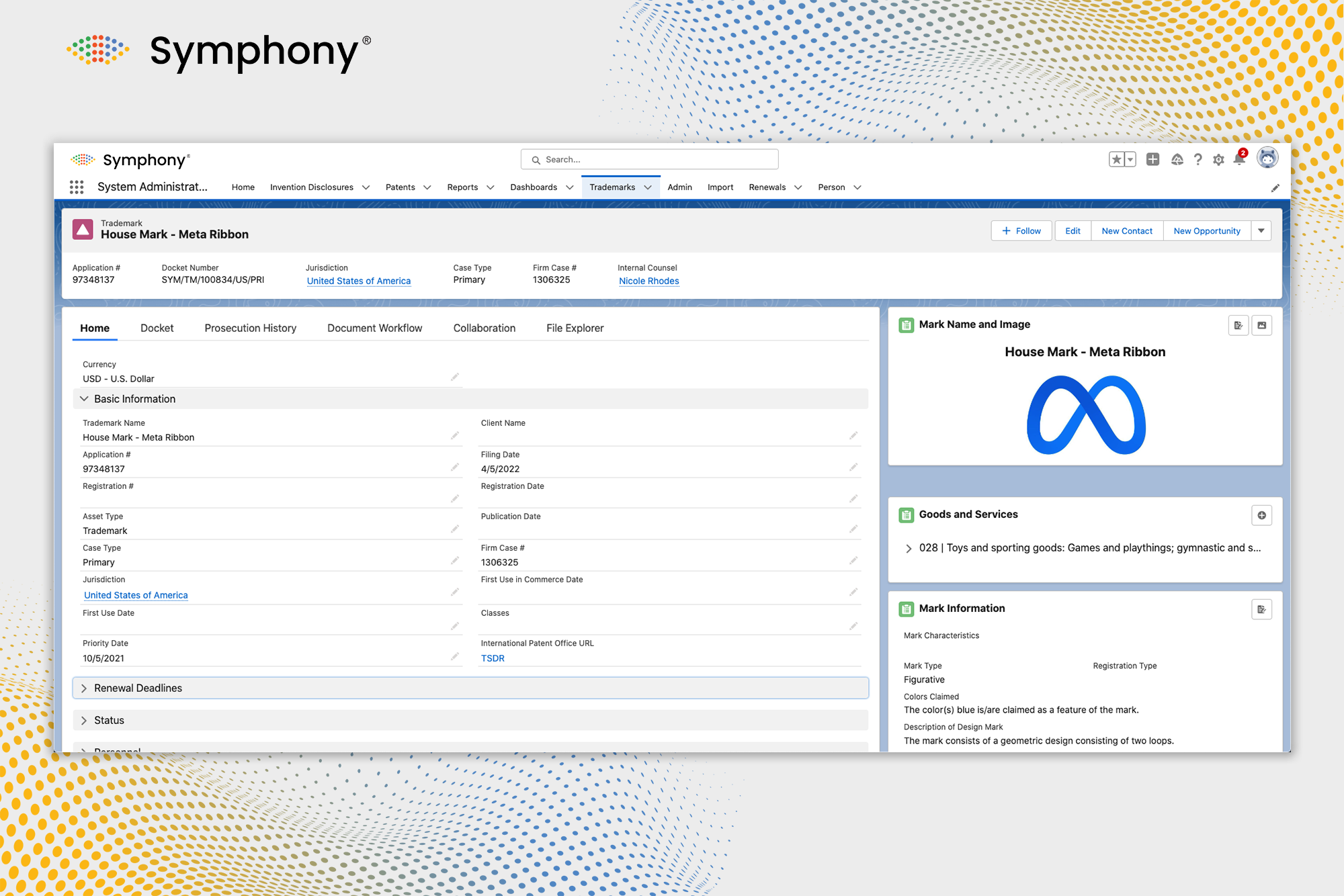Image resolution: width=1344 pixels, height=896 pixels.
Task: Click the edit icon on Mark Information panel
Action: point(1261,609)
